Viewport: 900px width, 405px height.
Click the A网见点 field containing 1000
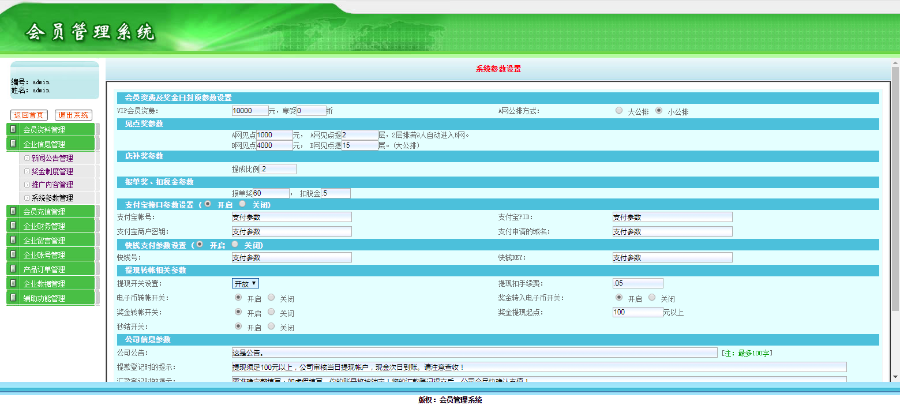[x=274, y=135]
